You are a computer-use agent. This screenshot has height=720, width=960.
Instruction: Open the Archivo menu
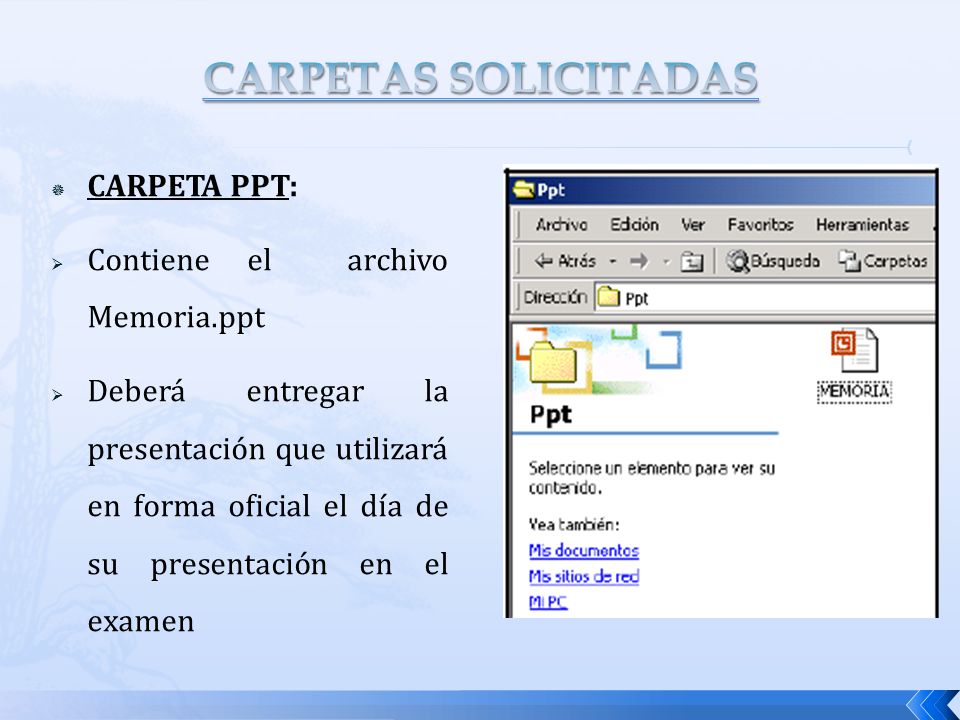pyautogui.click(x=561, y=225)
